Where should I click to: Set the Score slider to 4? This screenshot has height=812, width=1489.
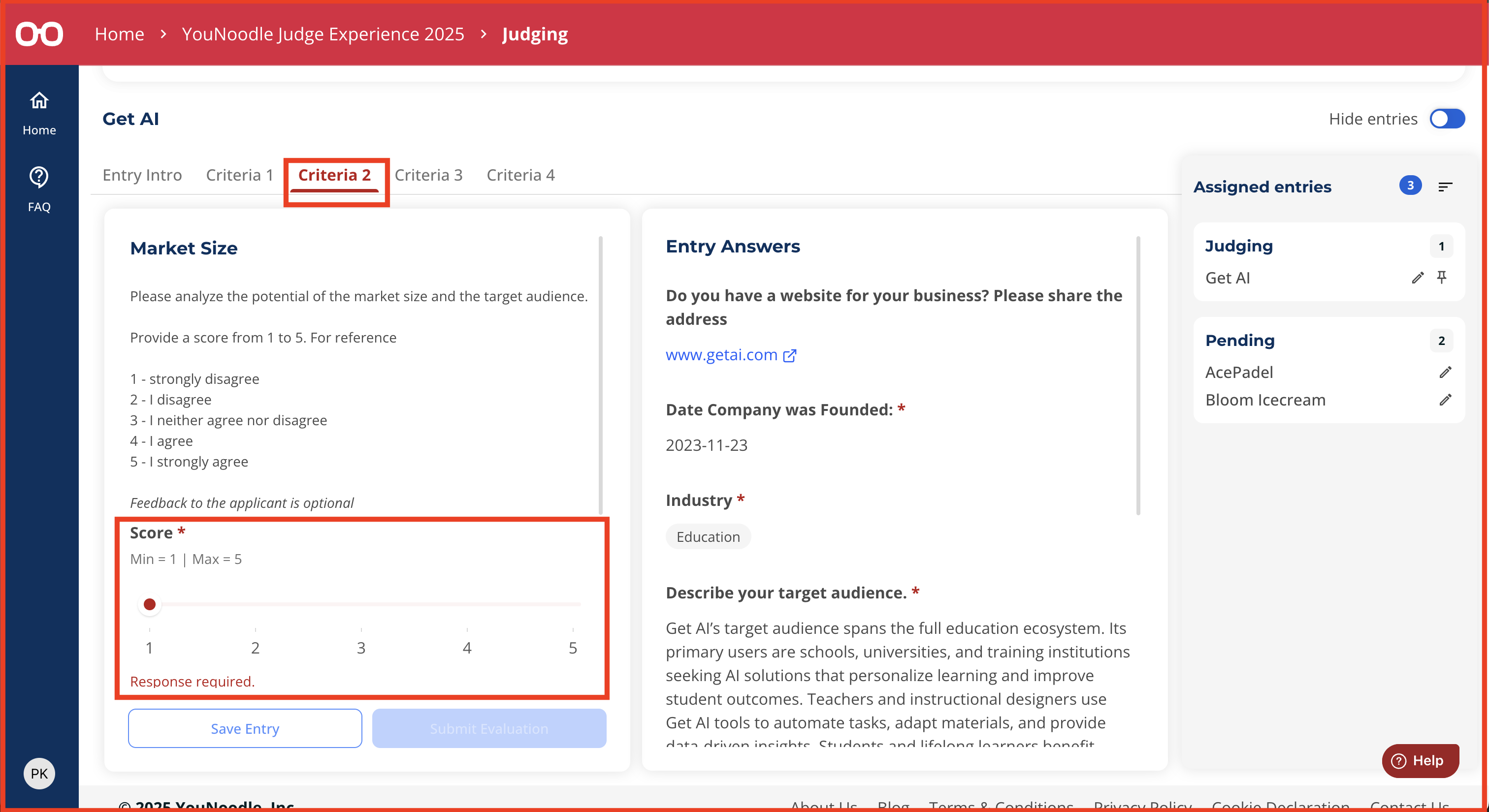[x=467, y=604]
